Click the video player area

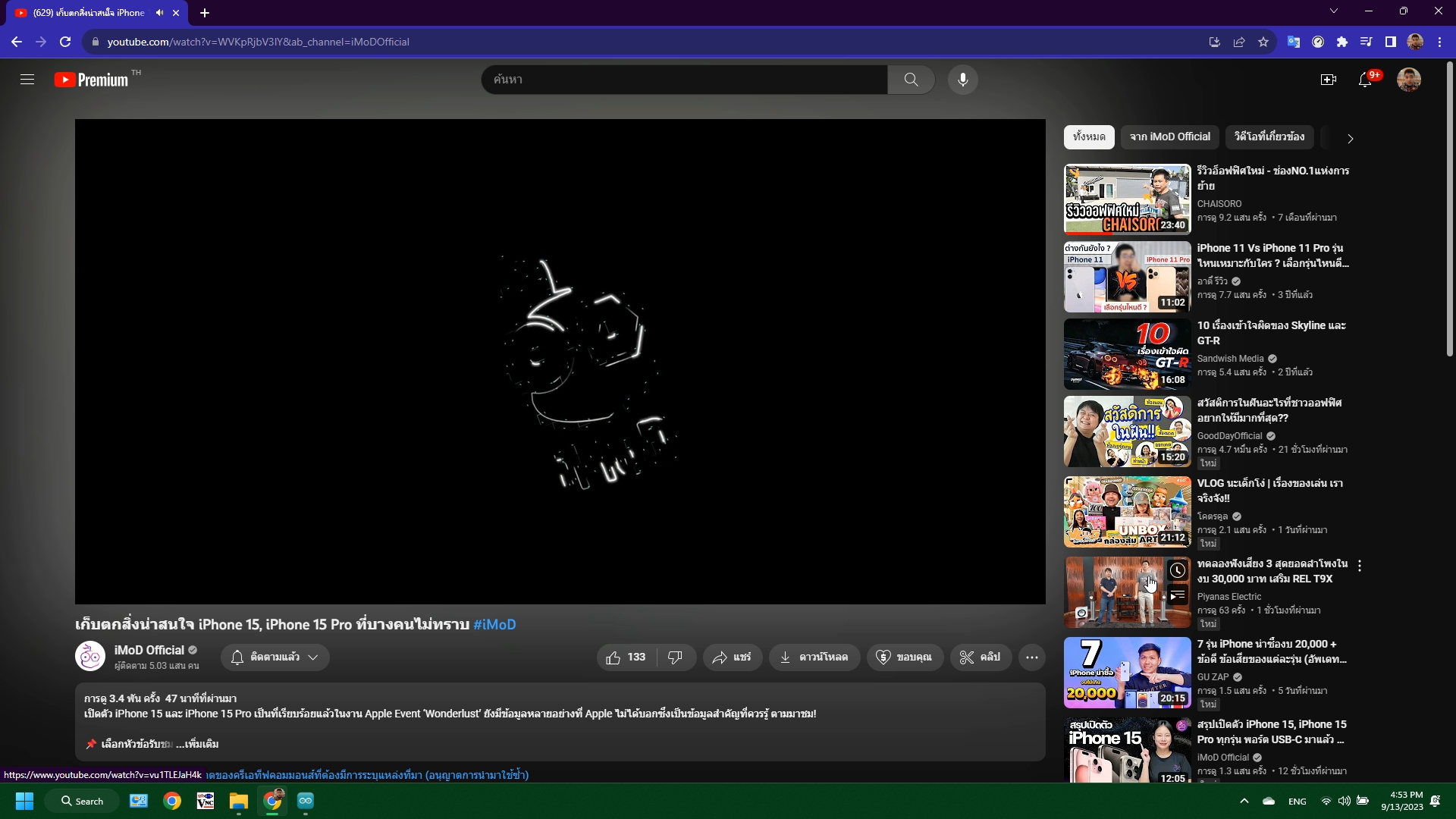tap(560, 362)
